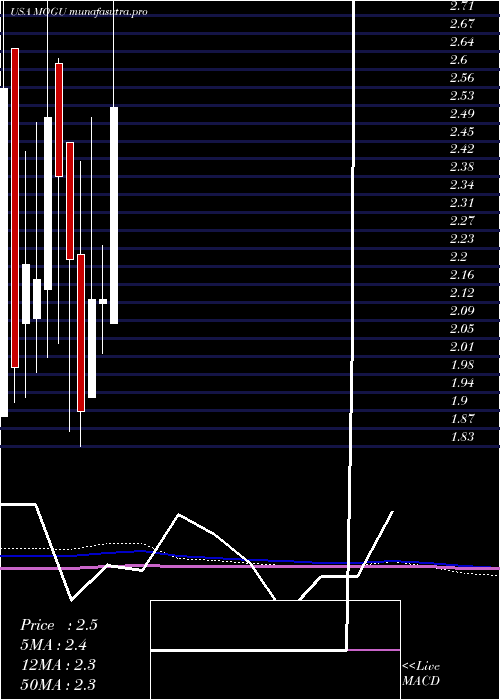Select the tallest red candlestick body

pos(15,208)
